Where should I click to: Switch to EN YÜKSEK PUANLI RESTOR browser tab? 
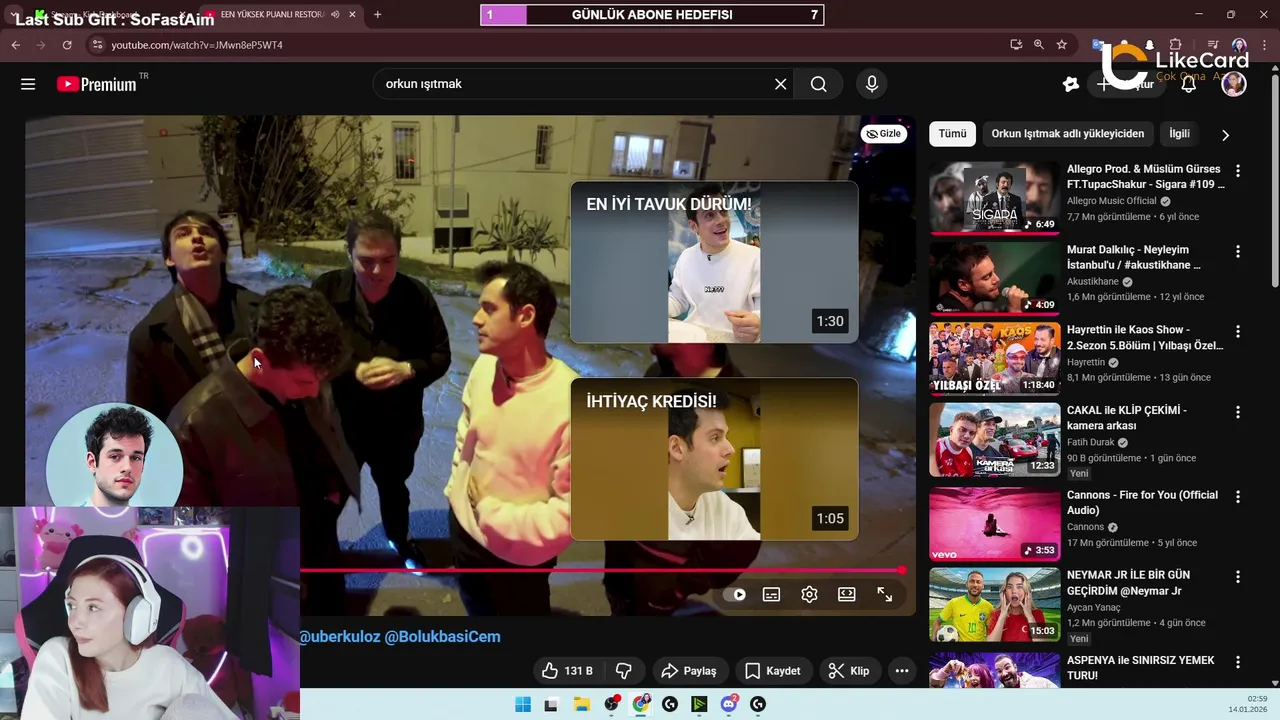point(272,15)
